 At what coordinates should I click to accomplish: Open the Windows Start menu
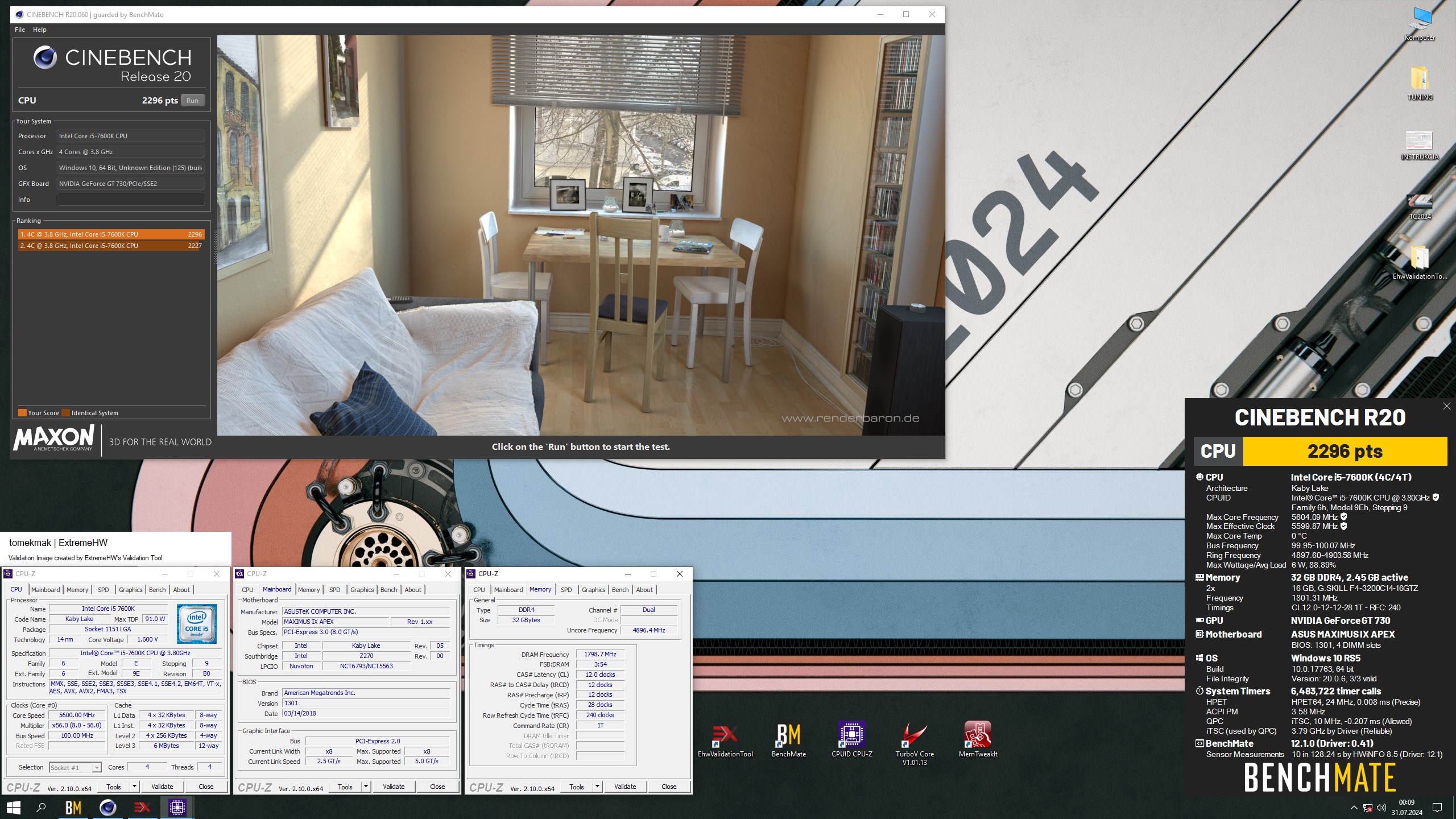pos(13,807)
